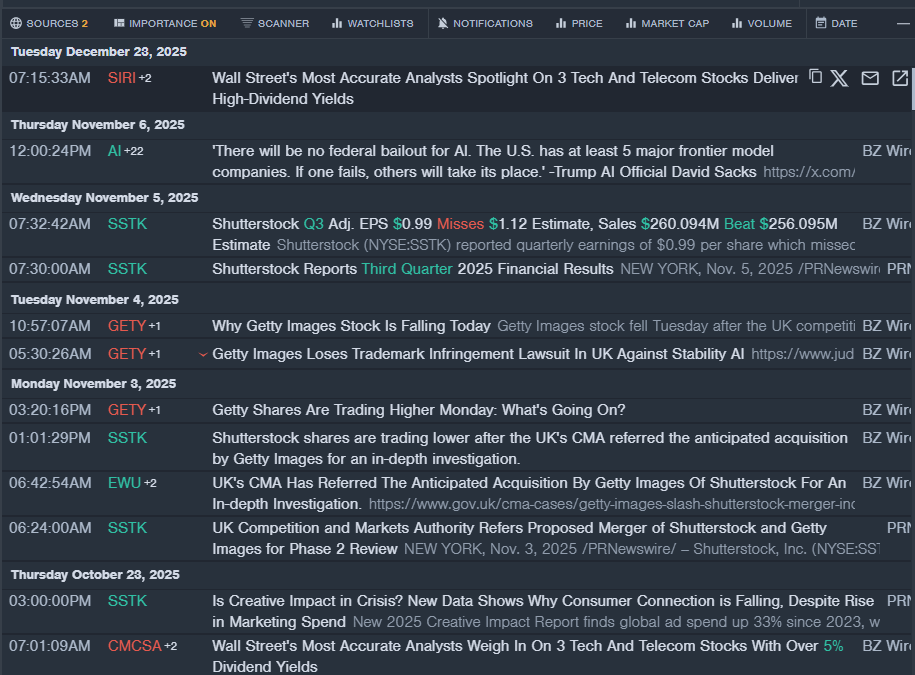Screen dimensions: 915x675
Task: Click SSTK ticker on the 03:00:00PM row
Action: [x=127, y=601]
